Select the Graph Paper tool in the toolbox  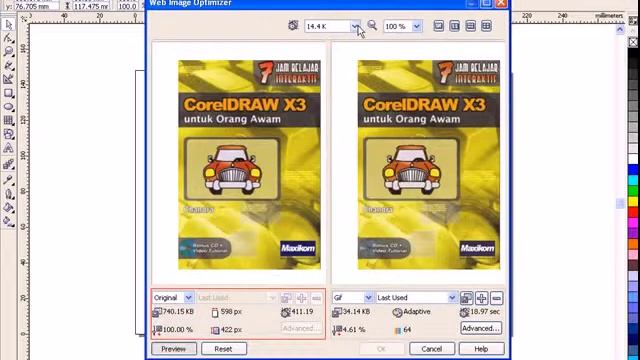(x=8, y=120)
